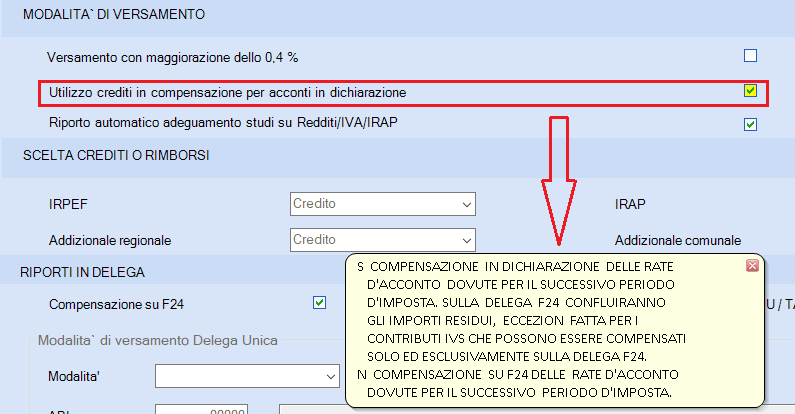The height and width of the screenshot is (414, 795).
Task: Click the tooltip text SOLO ED ESCLUSIVAMENTE SULLA DELEGA F24
Action: (x=507, y=357)
